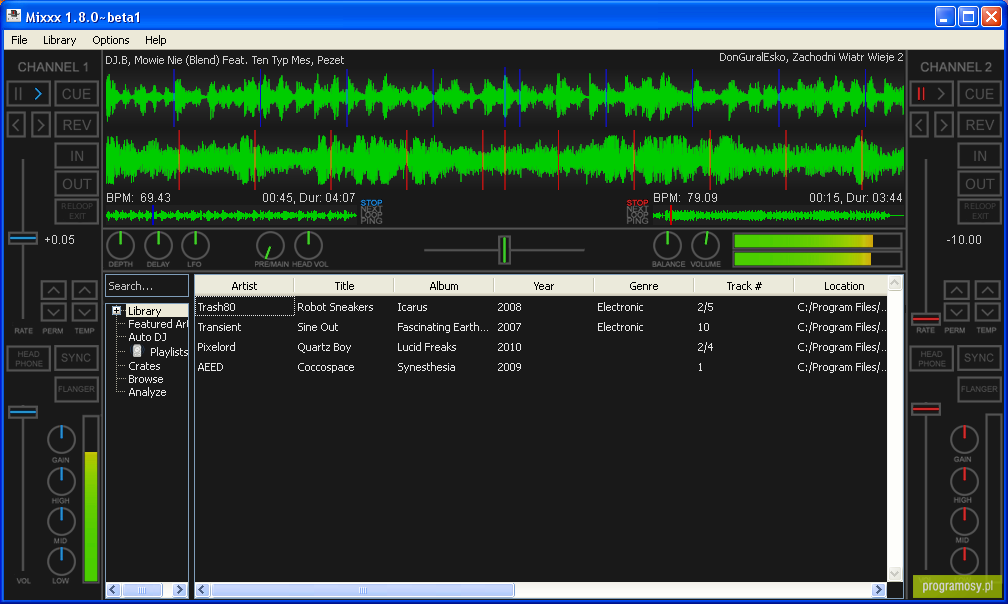Click Channel 2 TEMP pitch down arrow
Screen dimensions: 1008x604
click(987, 312)
